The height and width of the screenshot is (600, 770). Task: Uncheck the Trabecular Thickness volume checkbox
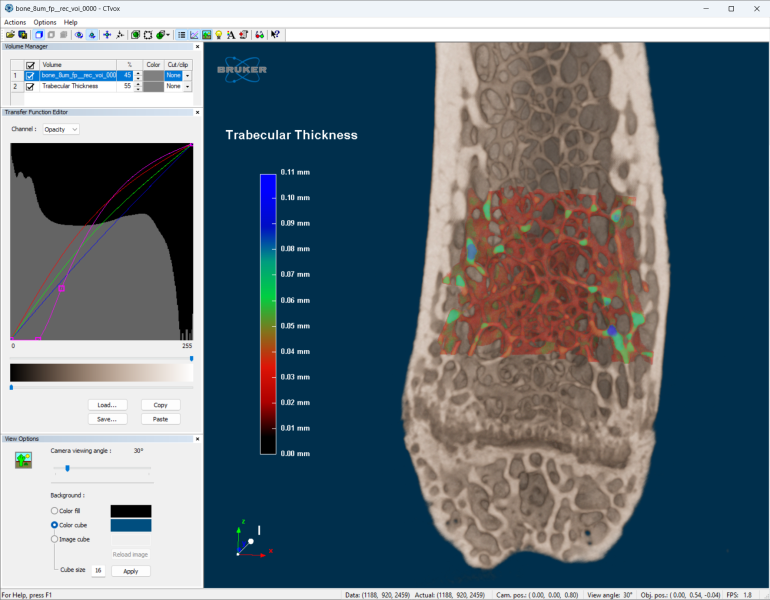coord(30,87)
